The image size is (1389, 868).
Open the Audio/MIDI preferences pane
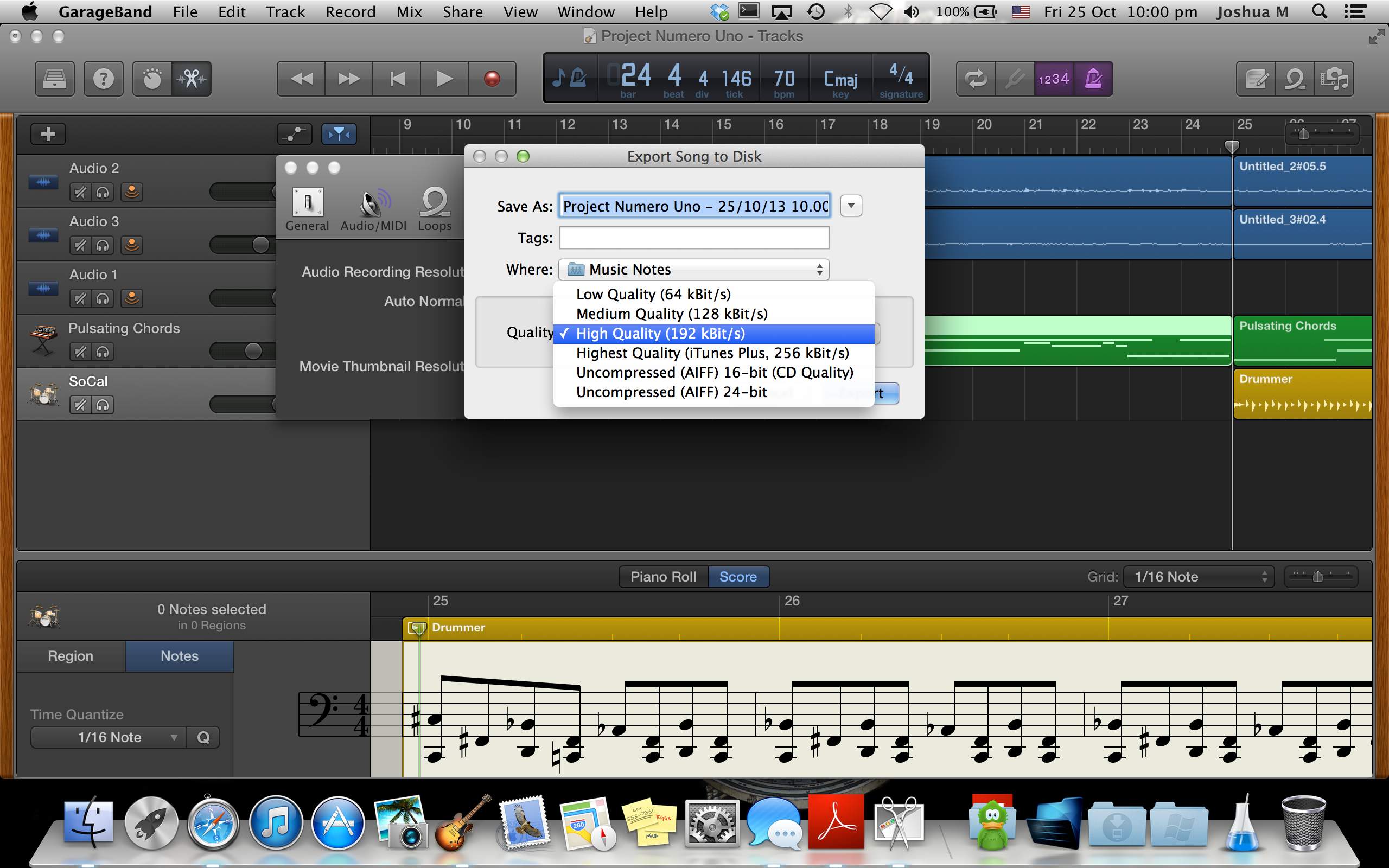[373, 209]
